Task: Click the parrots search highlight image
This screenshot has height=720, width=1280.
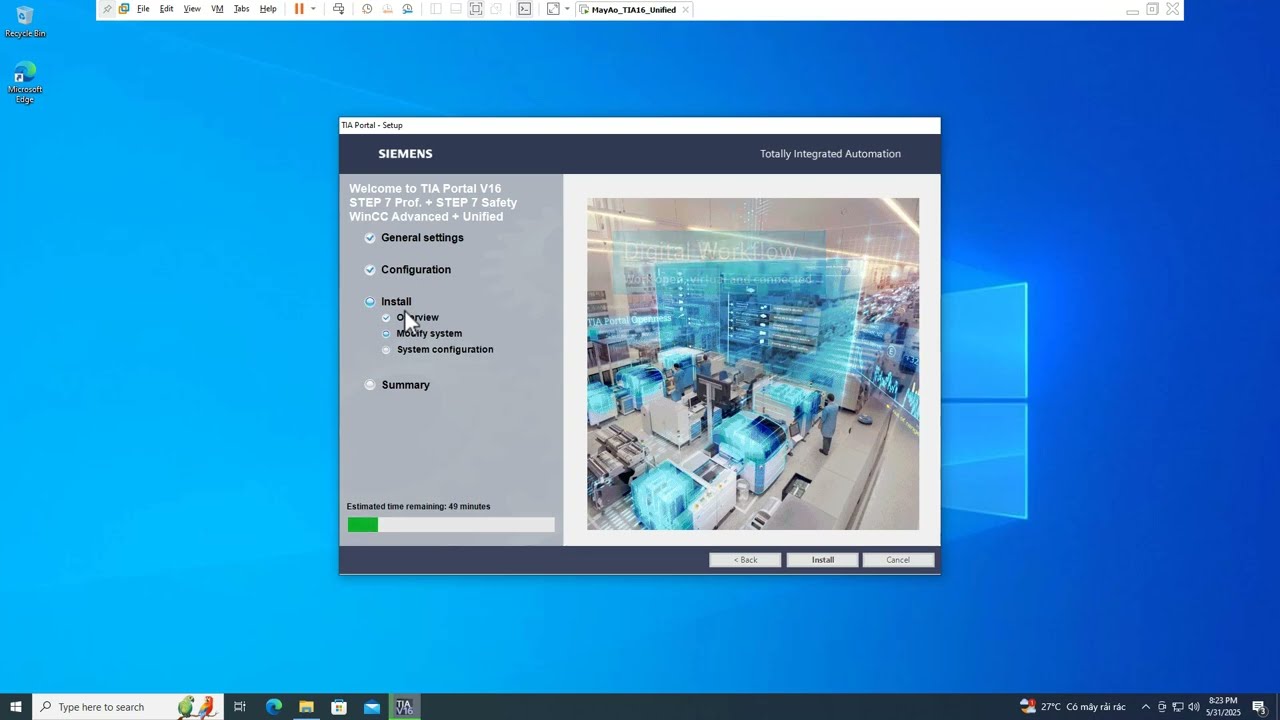Action: coord(196,707)
